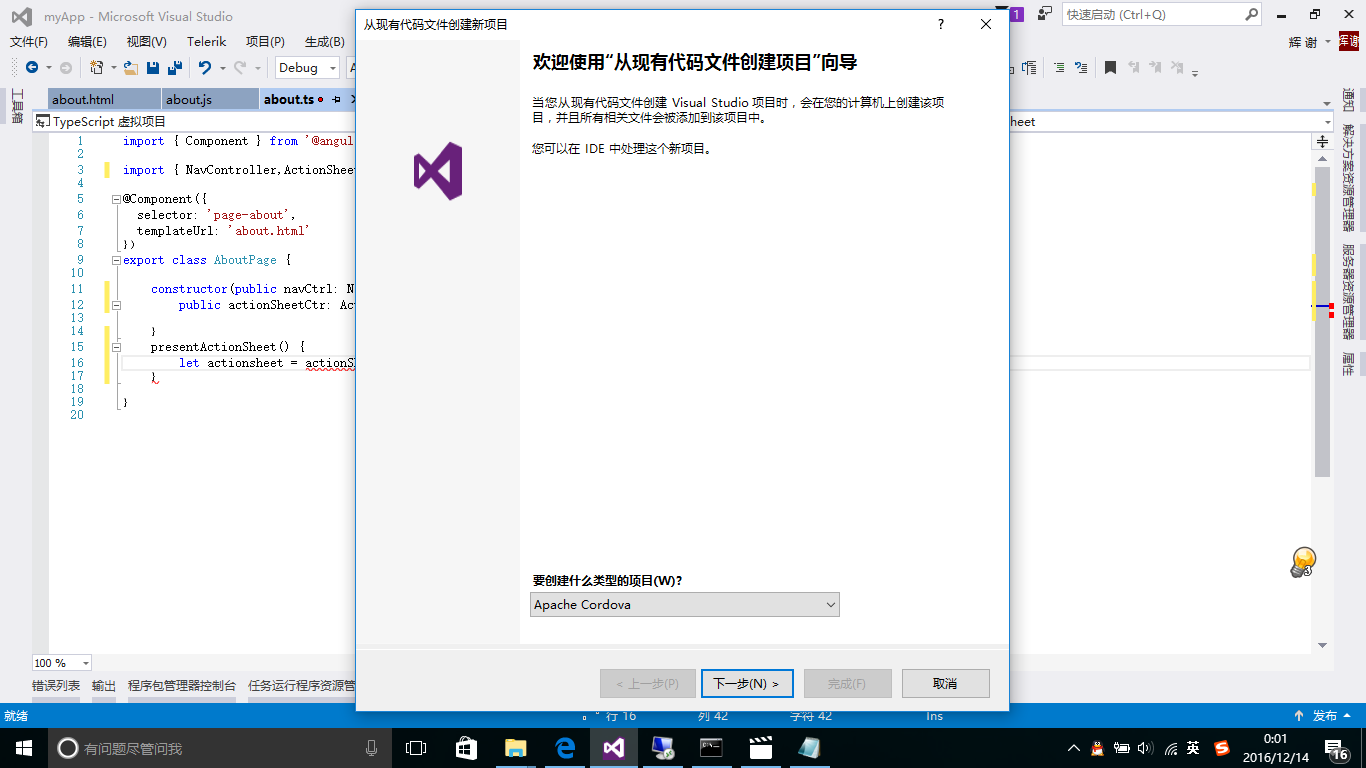Click the split editor handle above scrollbar

click(1322, 142)
